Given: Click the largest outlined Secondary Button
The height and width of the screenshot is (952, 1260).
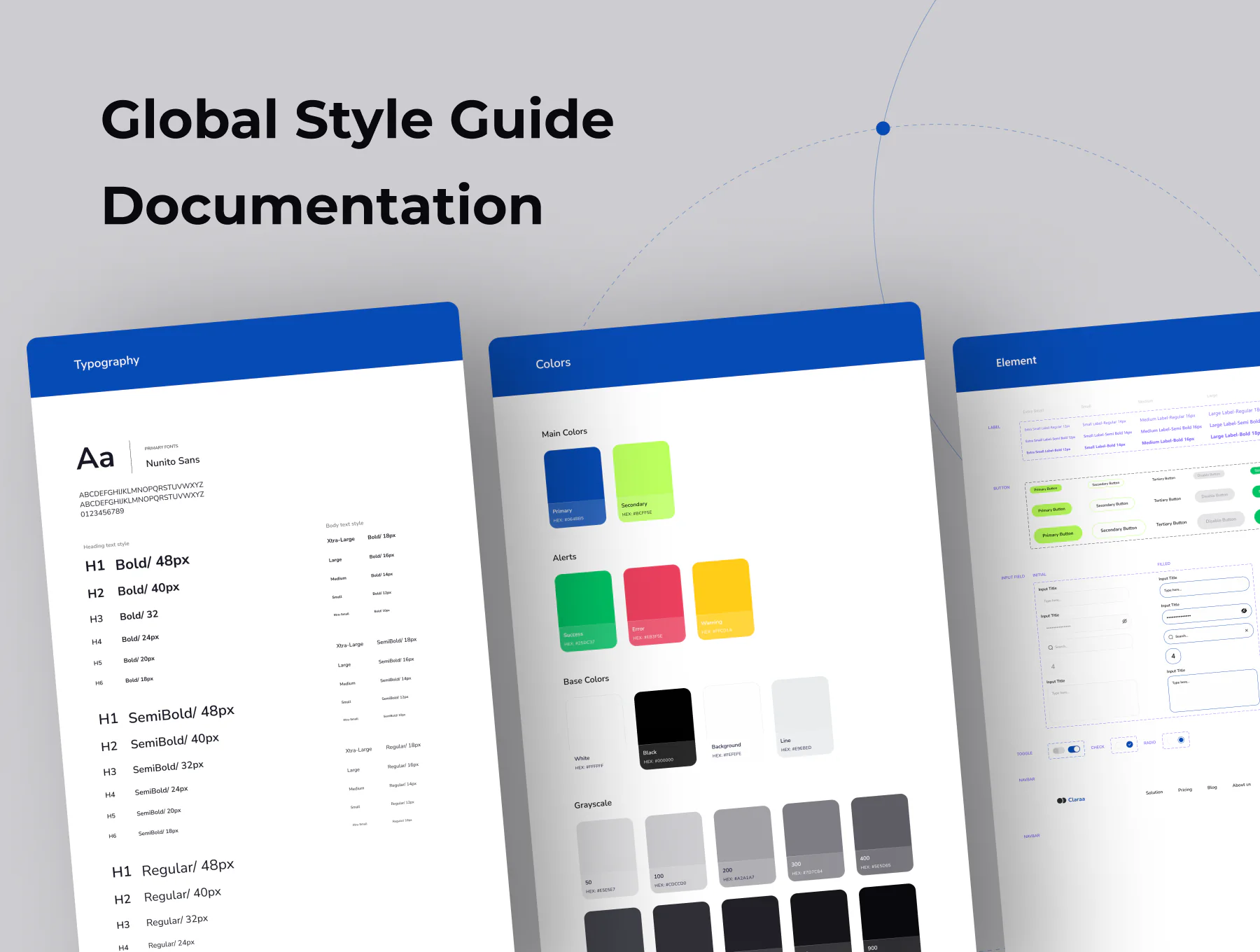Looking at the screenshot, I should click(1119, 529).
